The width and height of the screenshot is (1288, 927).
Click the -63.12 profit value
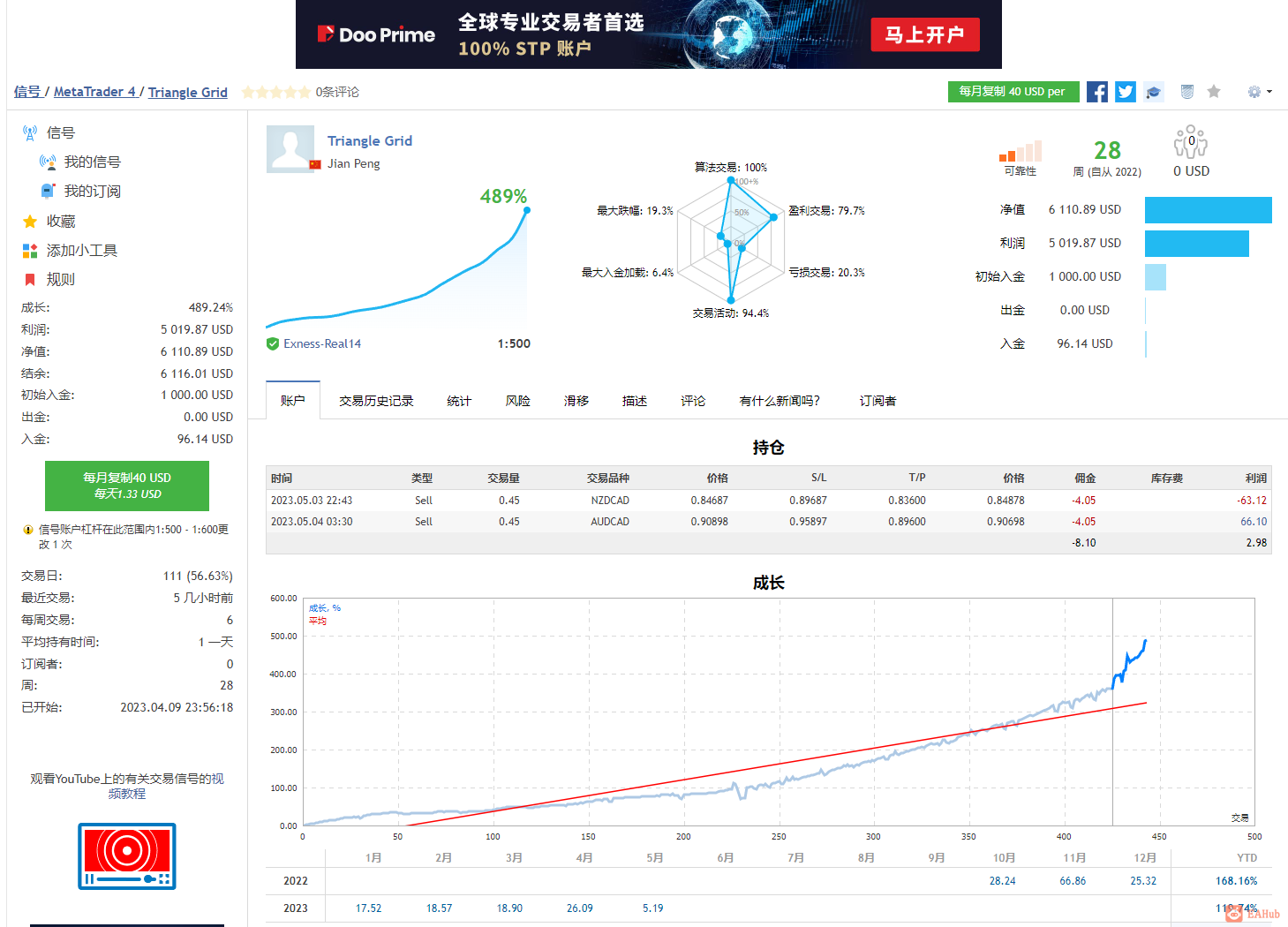click(1252, 501)
